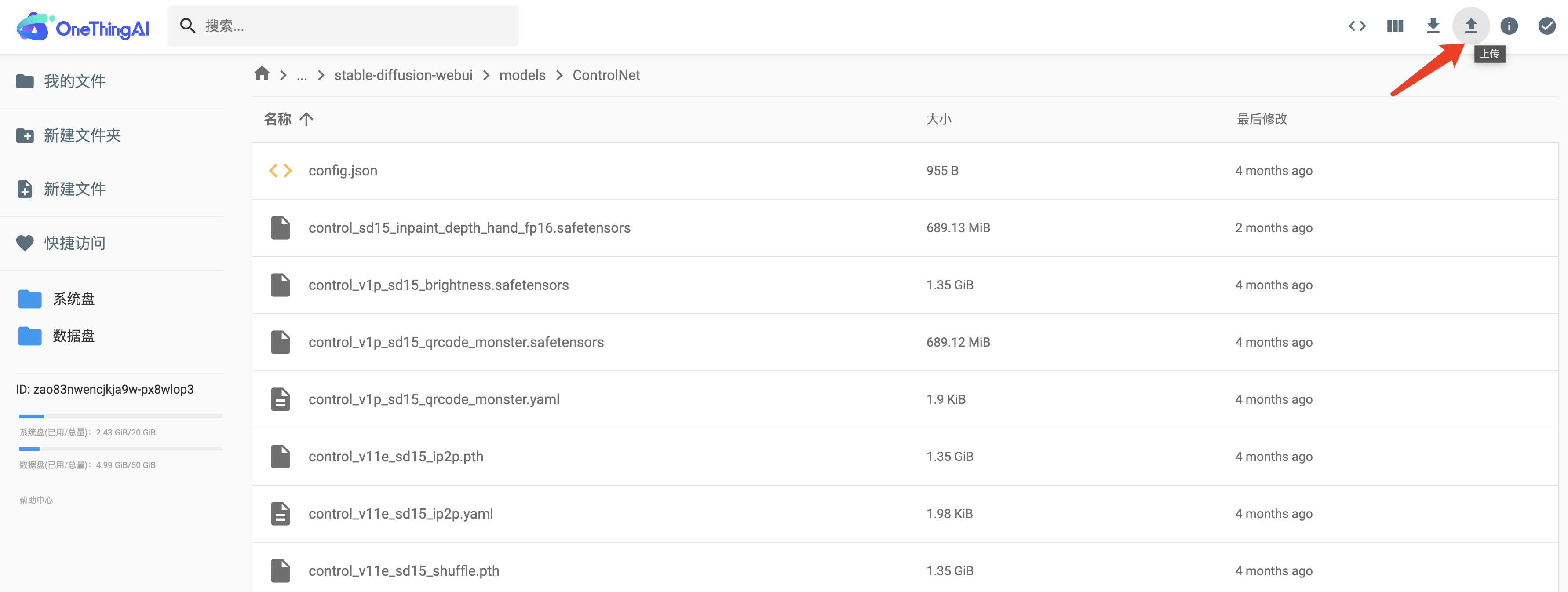Viewport: 1568px width, 592px height.
Task: Open the info icon in toolbar
Action: point(1508,26)
